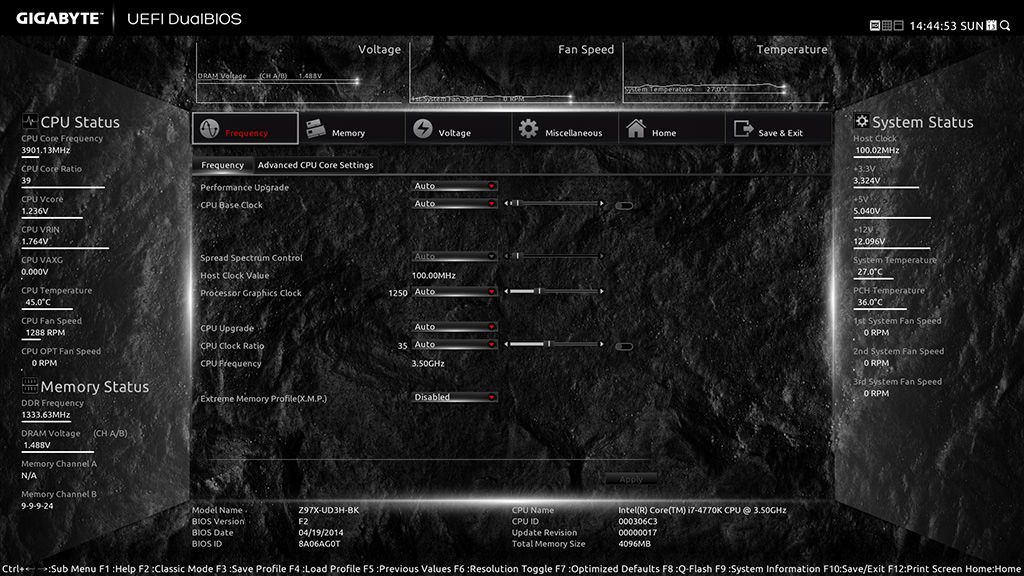Screen dimensions: 1024x576
Task: Click the CPU Core Frequency 3901.13MHz reading
Action: pyautogui.click(x=46, y=150)
